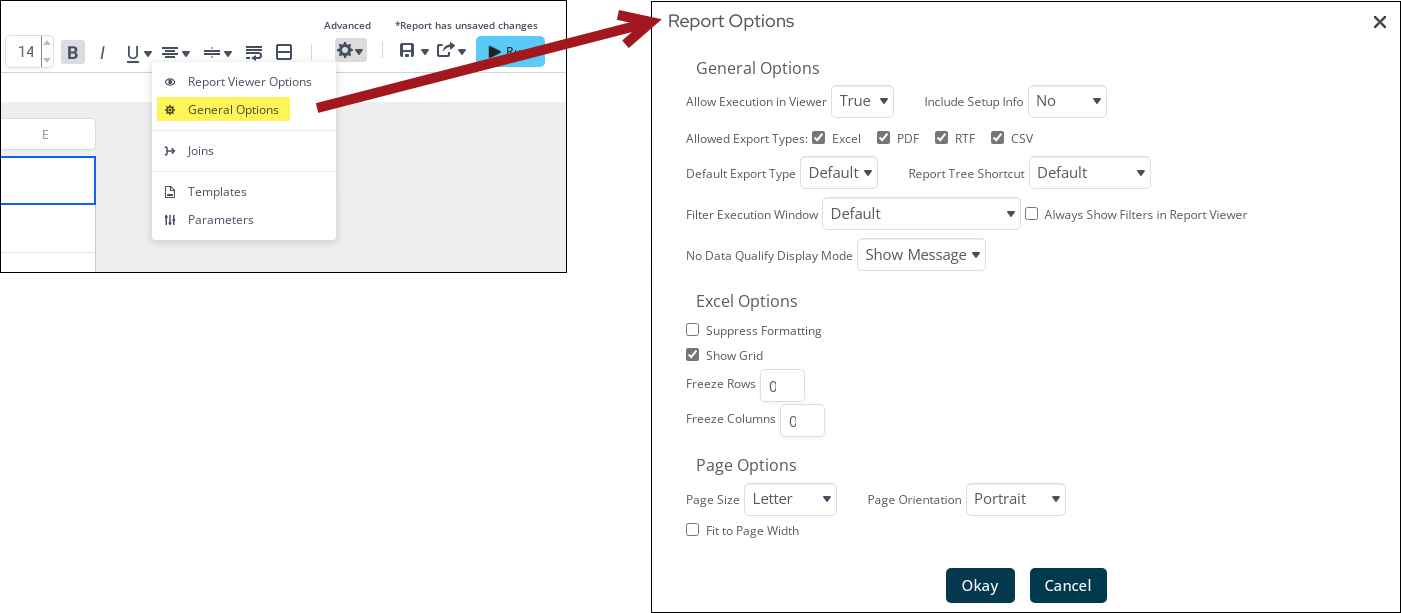Select Joins from the options menu

[x=201, y=150]
